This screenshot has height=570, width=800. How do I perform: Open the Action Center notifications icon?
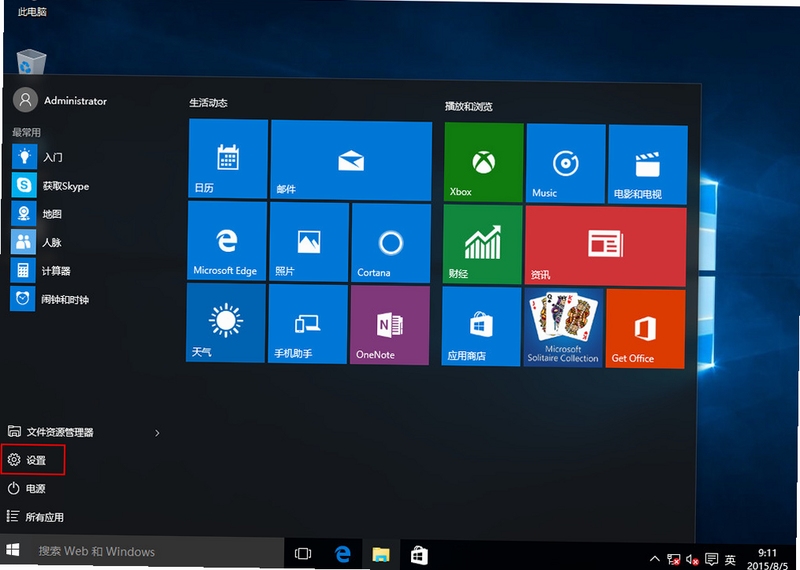click(x=712, y=559)
